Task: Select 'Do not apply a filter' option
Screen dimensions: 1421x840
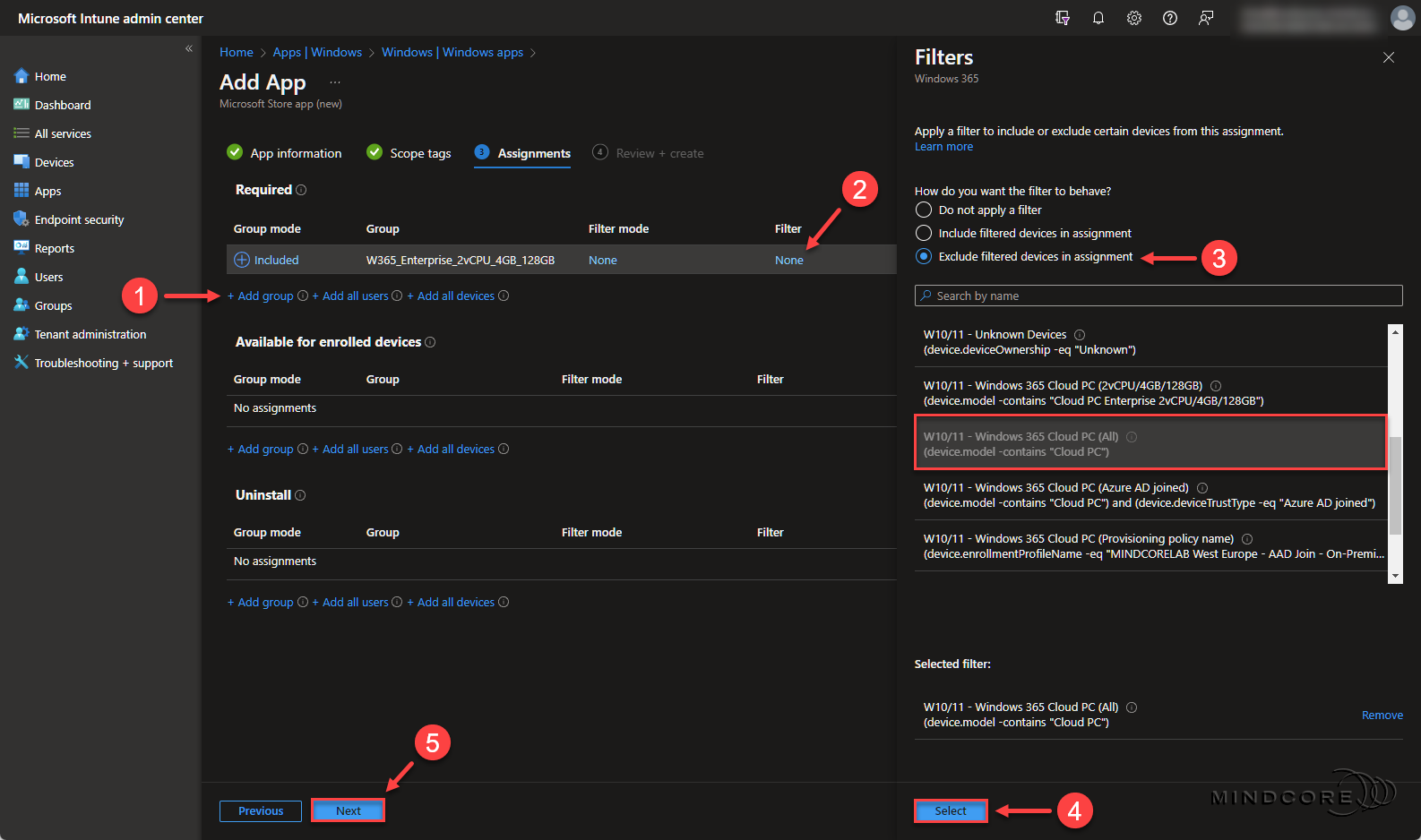Action: point(924,210)
